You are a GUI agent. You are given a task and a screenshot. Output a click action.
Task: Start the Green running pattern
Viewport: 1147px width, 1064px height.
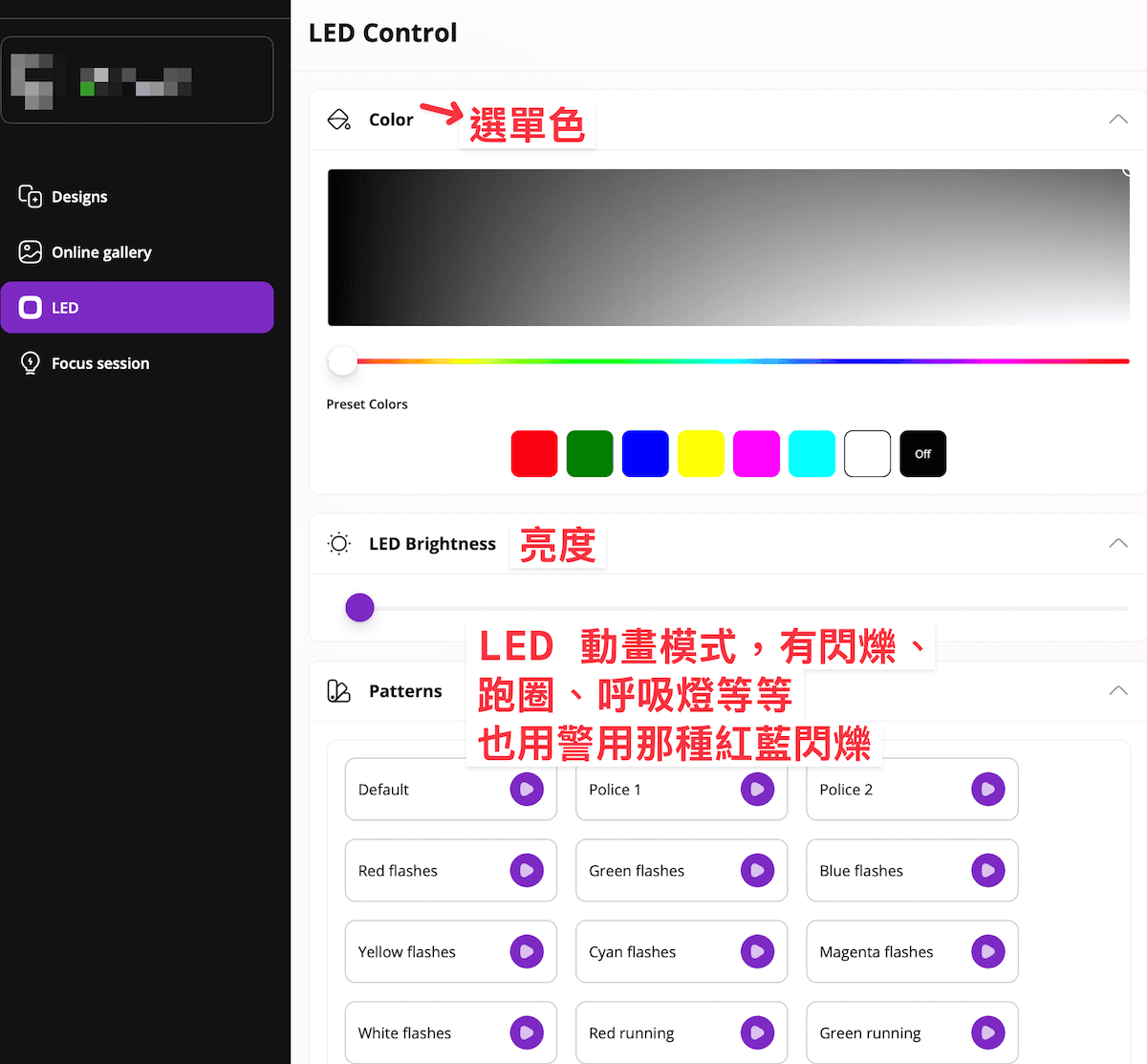pyautogui.click(x=988, y=1033)
